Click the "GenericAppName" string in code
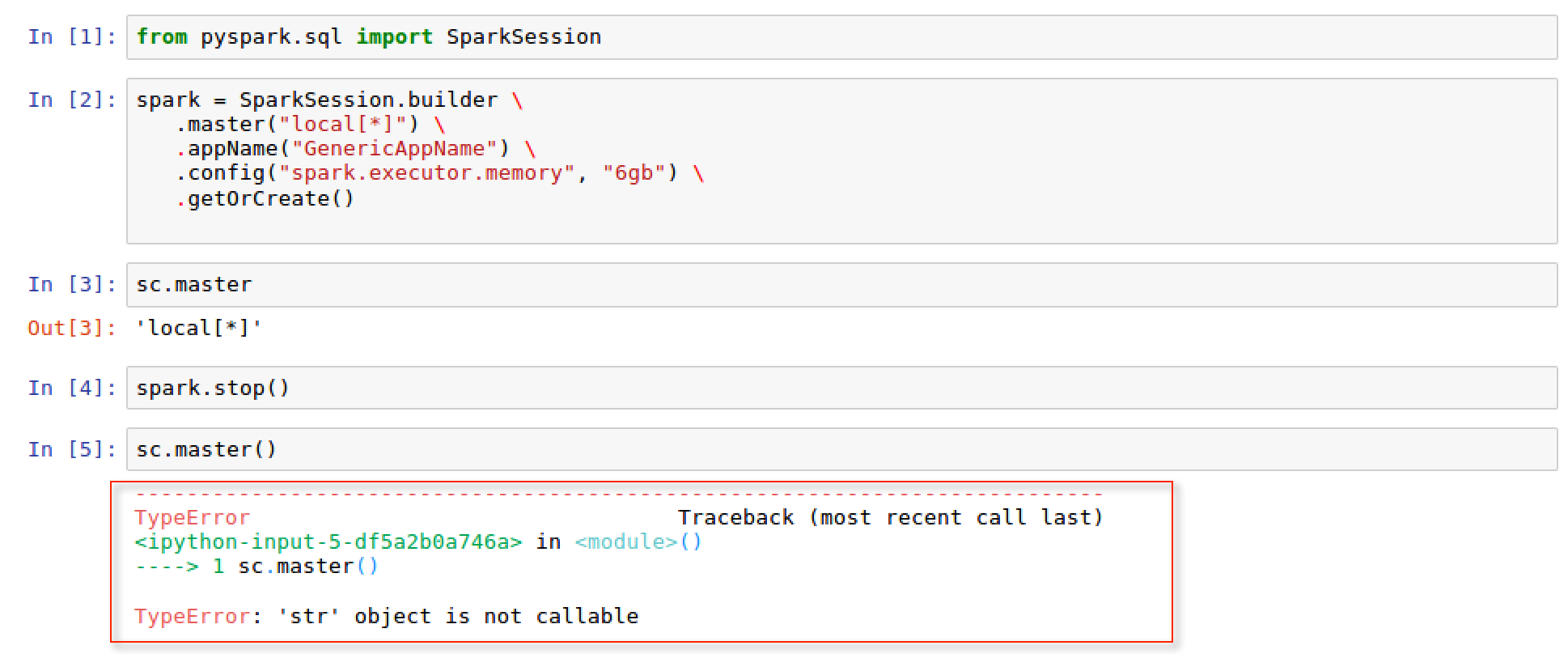Screen dimensions: 1568x654 pos(393,149)
